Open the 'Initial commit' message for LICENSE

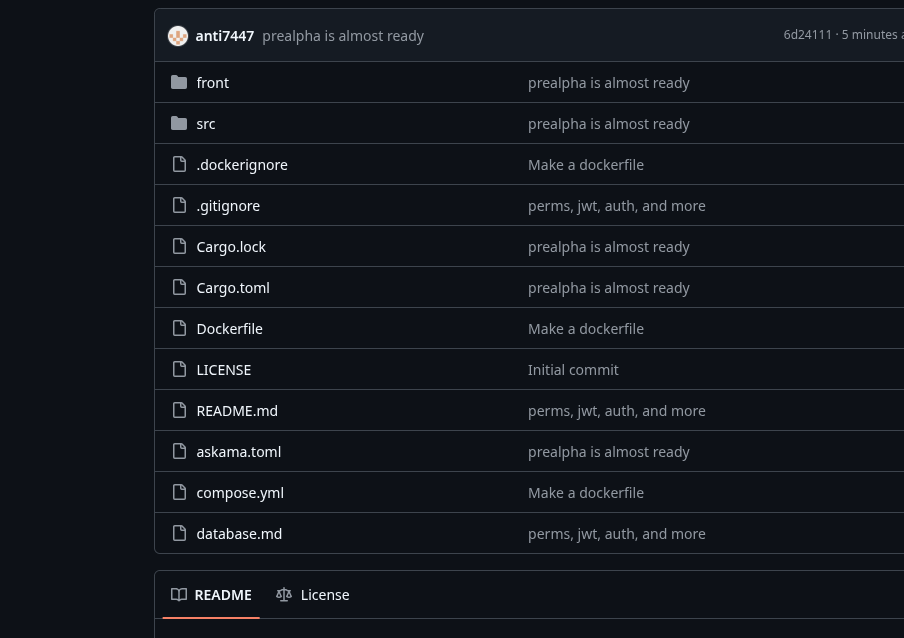coord(573,369)
